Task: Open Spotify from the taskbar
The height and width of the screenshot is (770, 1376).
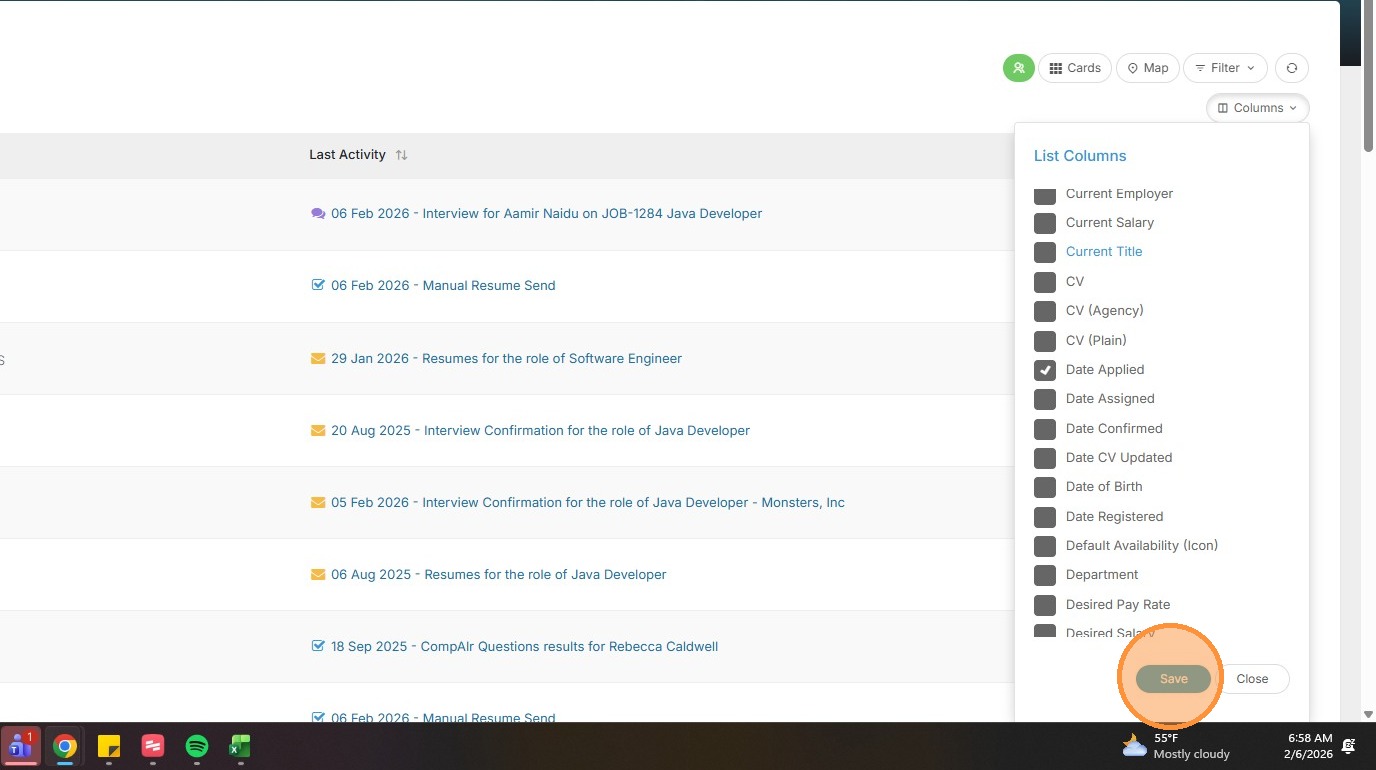Action: tap(197, 746)
